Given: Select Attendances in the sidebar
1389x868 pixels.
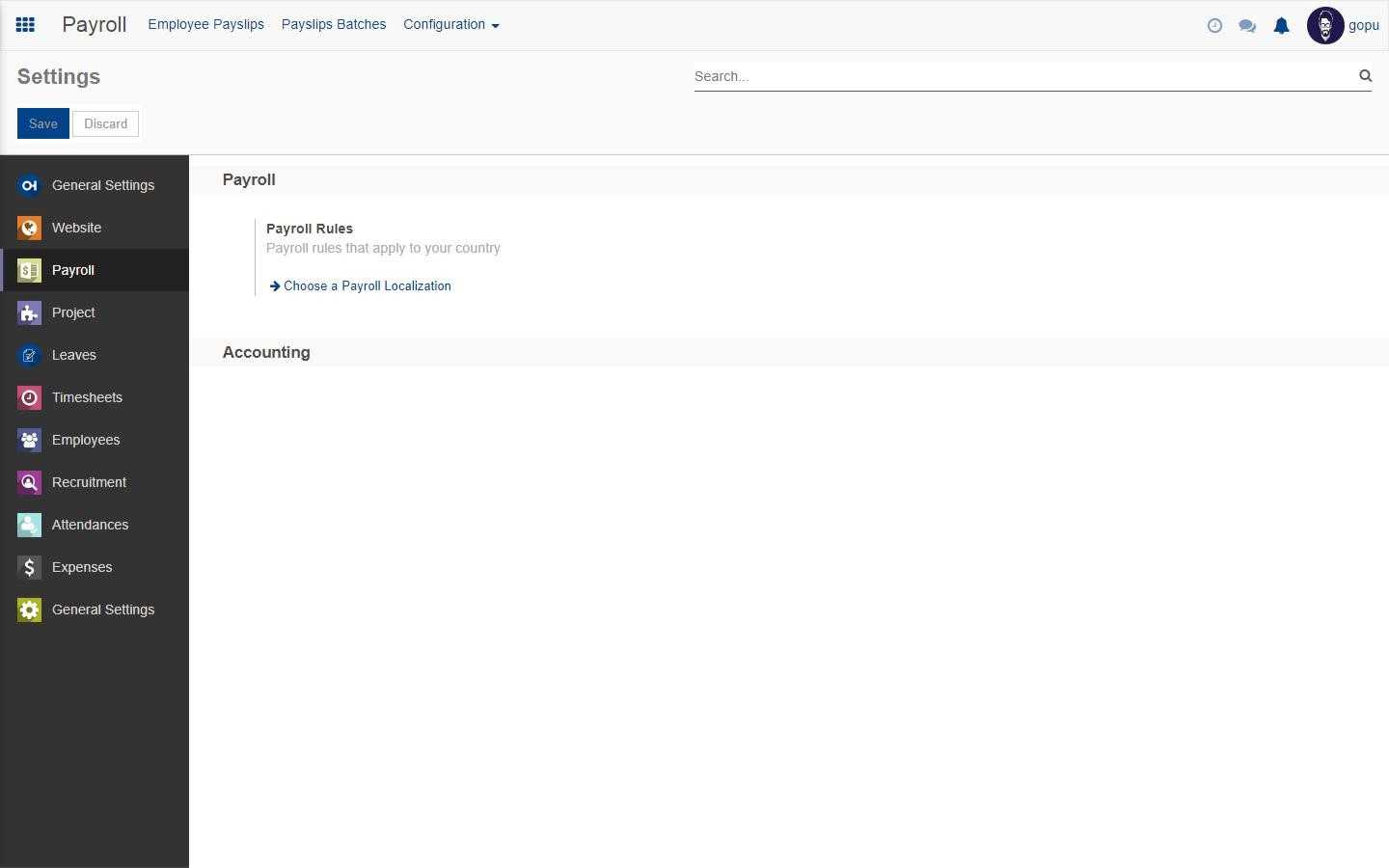Looking at the screenshot, I should point(90,525).
